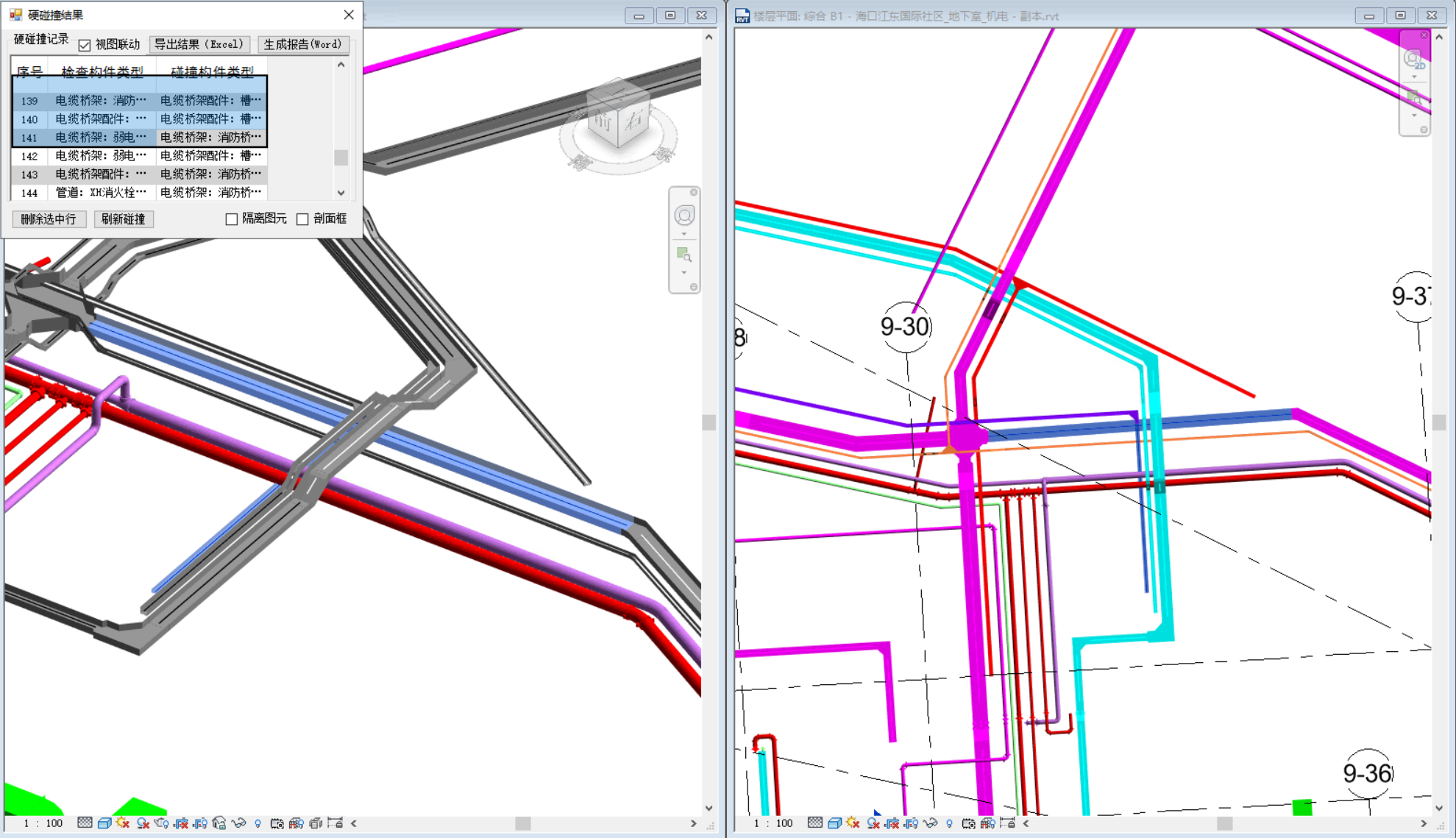
Task: Expand zoom dropdown arrow in floor plan nav bar
Action: pos(1414,116)
